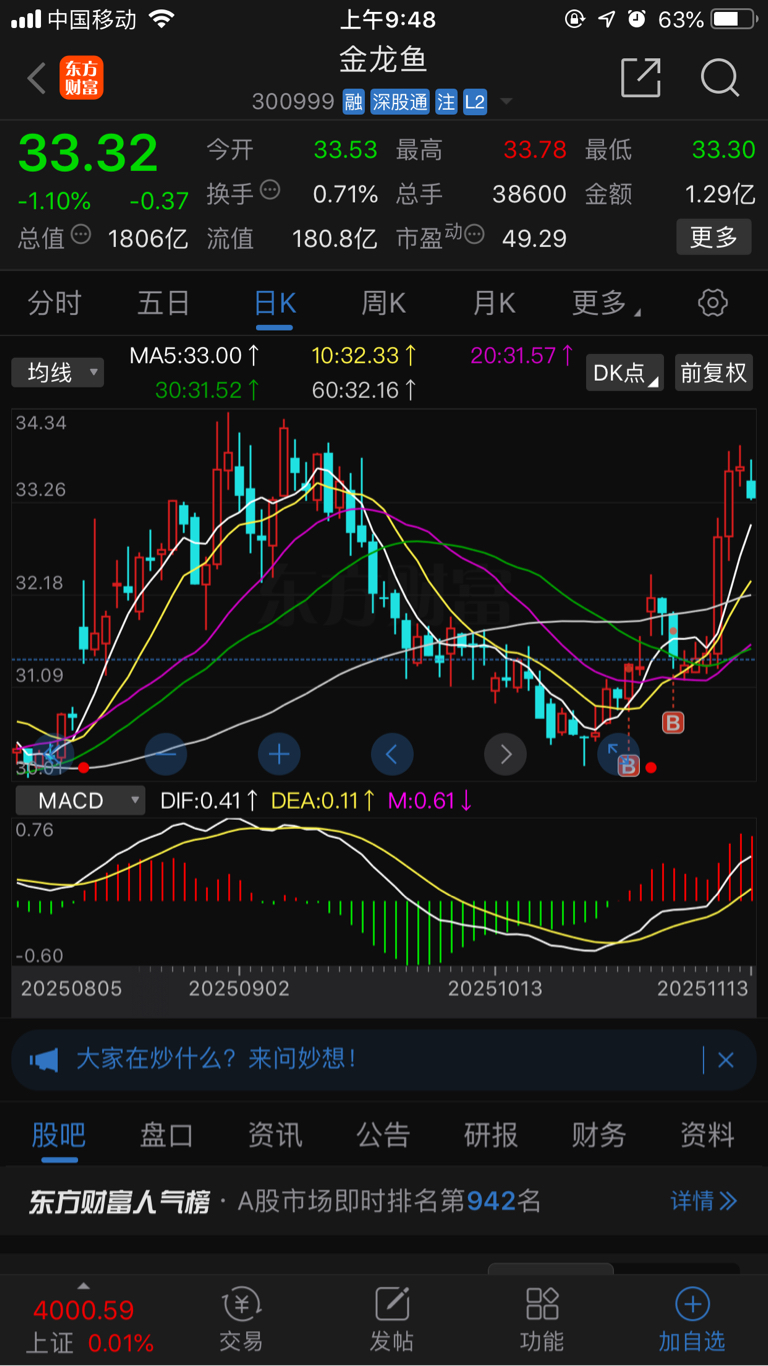Tap the 东方财富人气榜 title

tap(119, 1201)
